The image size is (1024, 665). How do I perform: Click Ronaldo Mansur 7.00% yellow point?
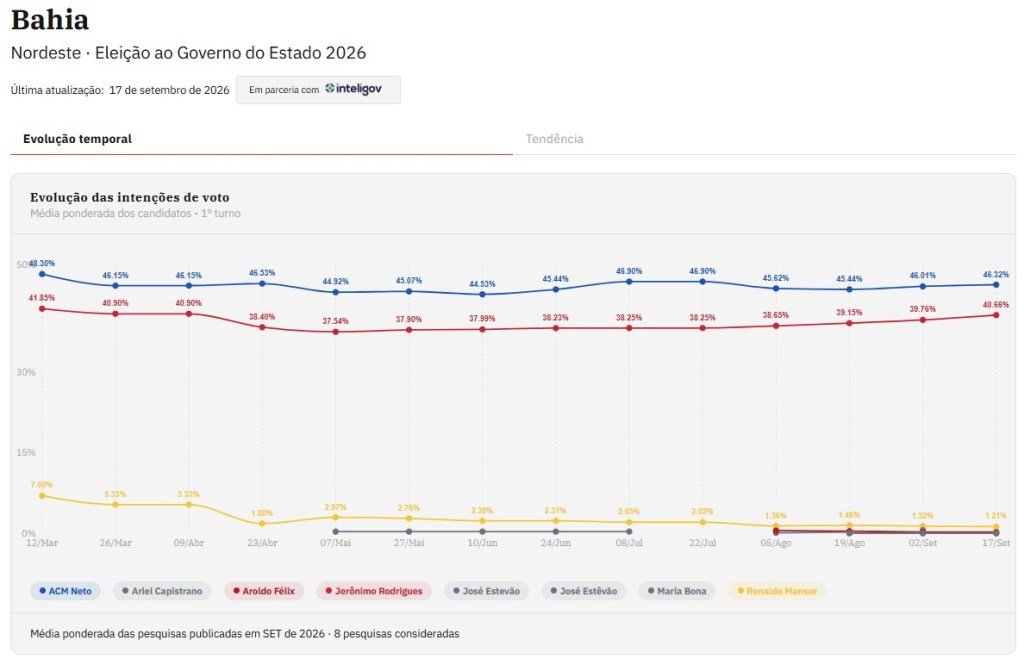42,496
